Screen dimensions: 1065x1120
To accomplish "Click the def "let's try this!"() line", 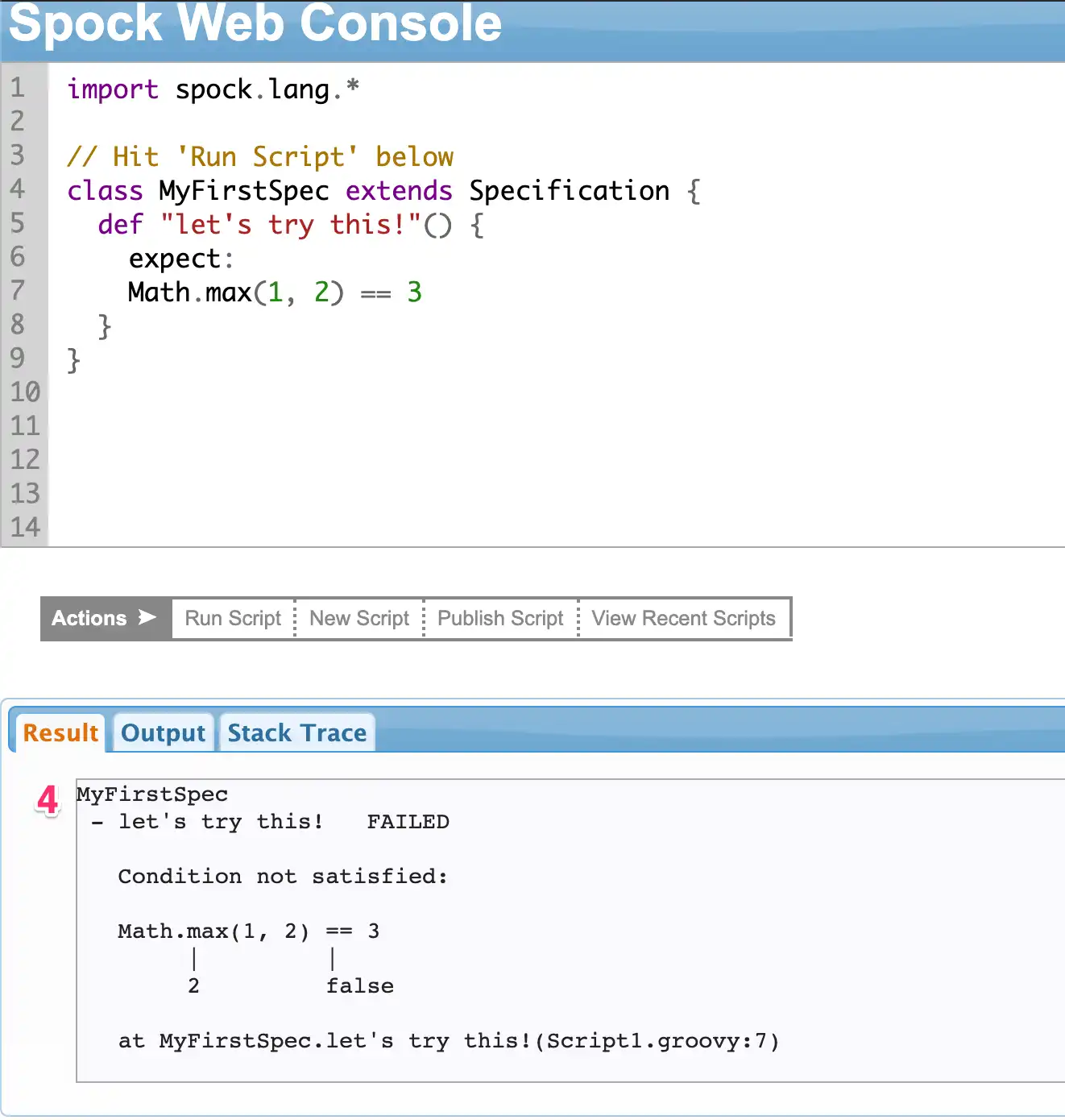I will click(x=291, y=224).
